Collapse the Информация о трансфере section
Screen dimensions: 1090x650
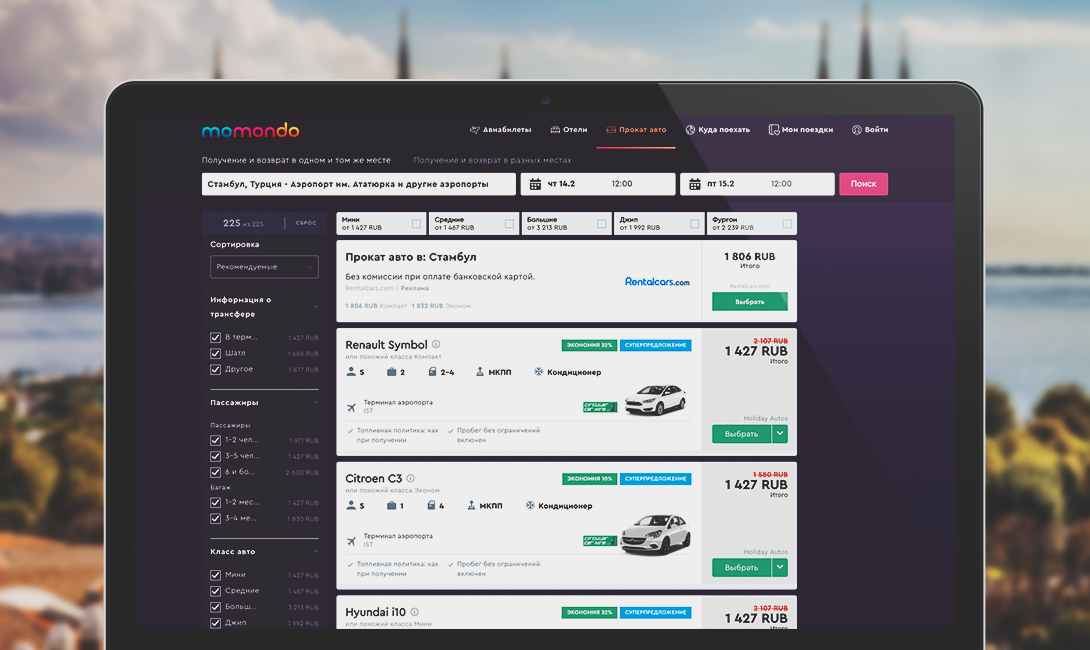(x=316, y=307)
